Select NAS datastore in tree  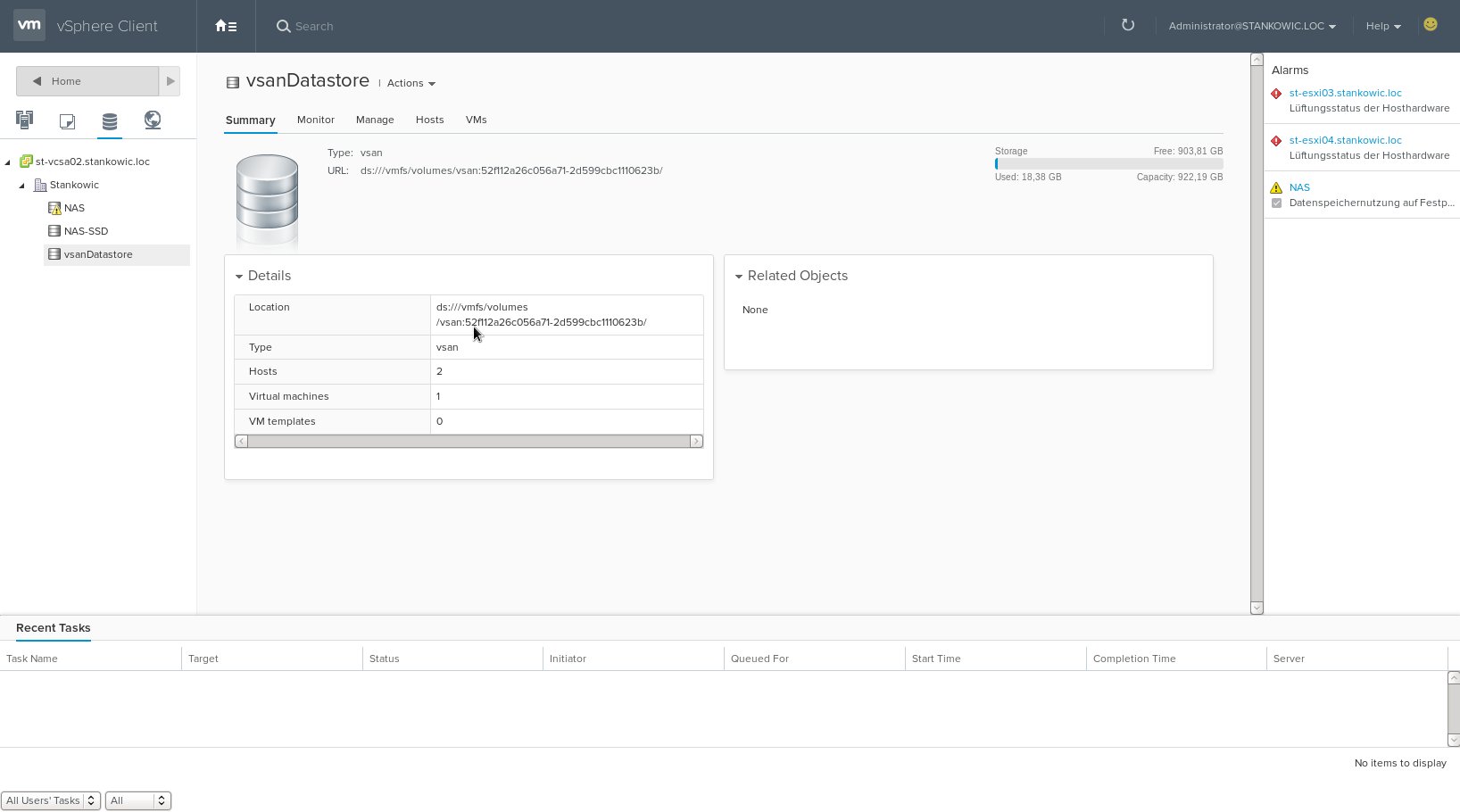coord(74,208)
